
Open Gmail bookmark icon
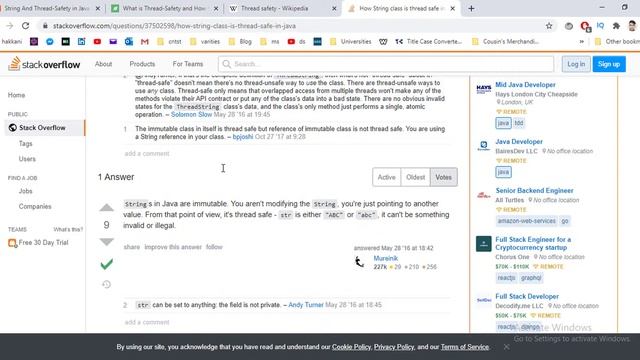(x=144, y=42)
